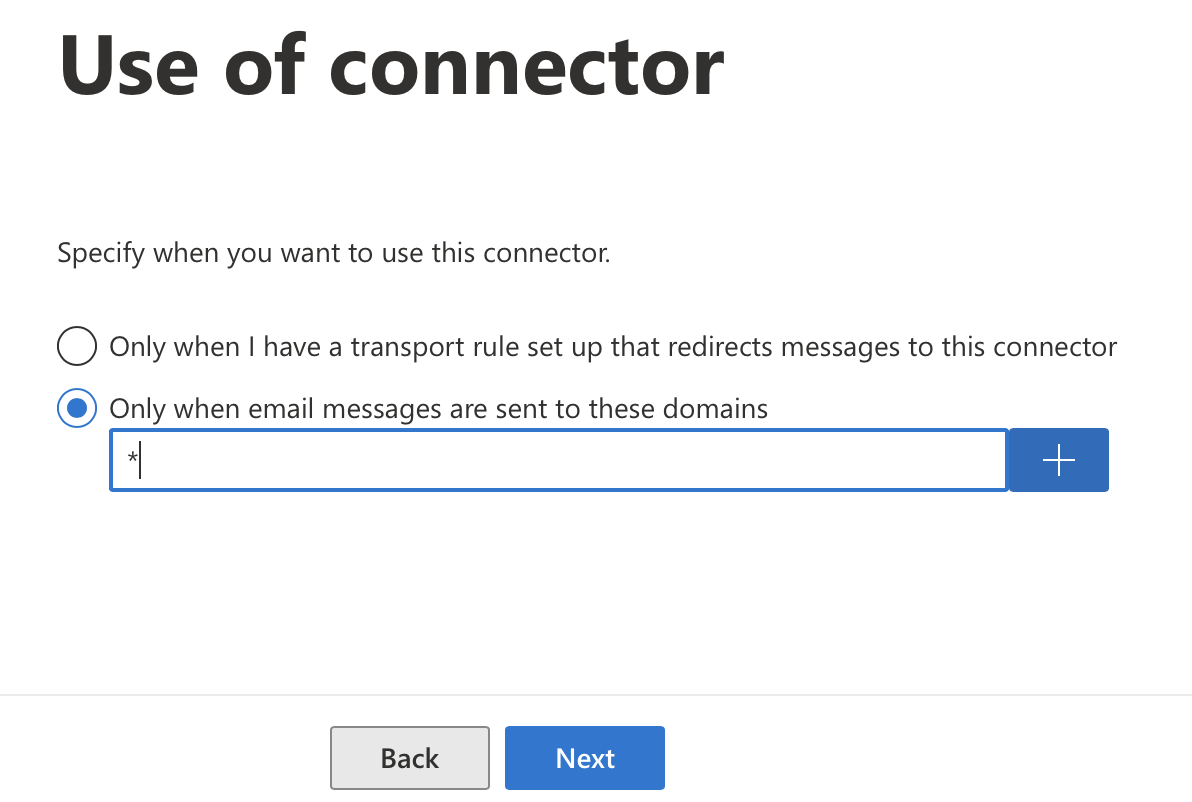
Task: Click in the domain name input field
Action: coord(559,460)
